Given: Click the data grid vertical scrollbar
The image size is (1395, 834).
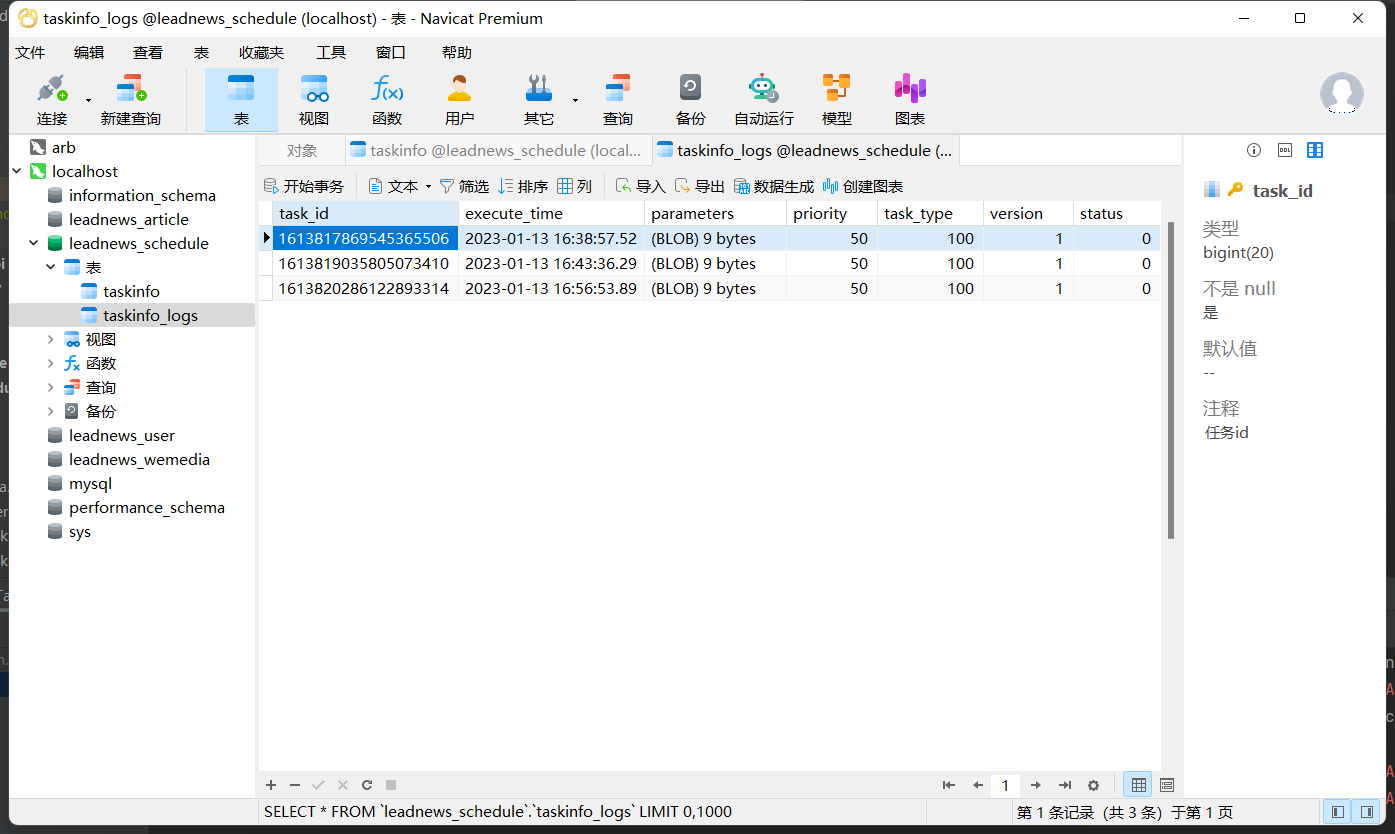Looking at the screenshot, I should click(x=1171, y=380).
